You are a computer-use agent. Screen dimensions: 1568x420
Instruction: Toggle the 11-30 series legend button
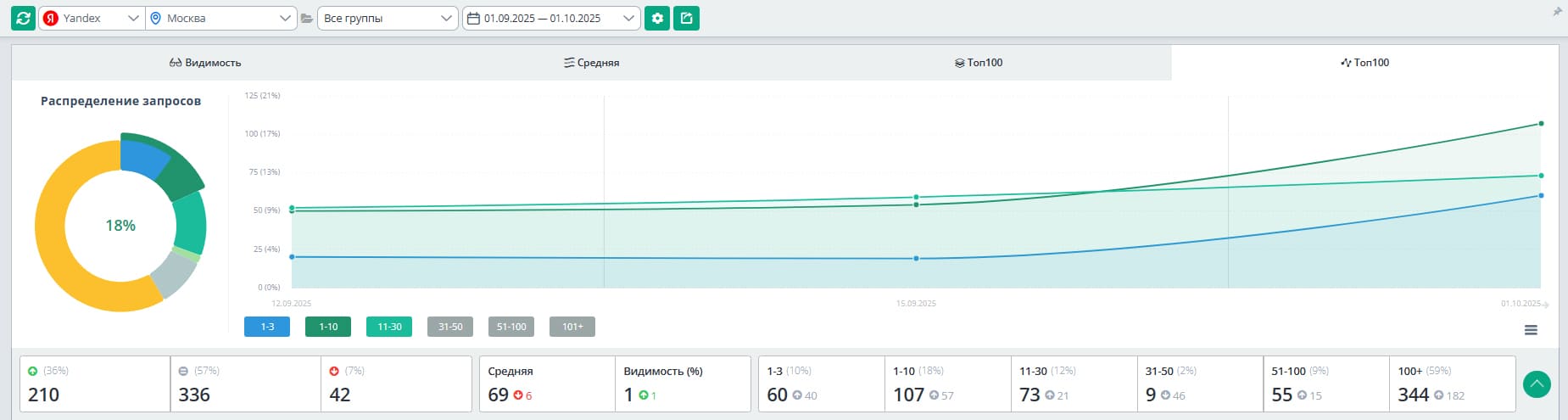coord(389,327)
